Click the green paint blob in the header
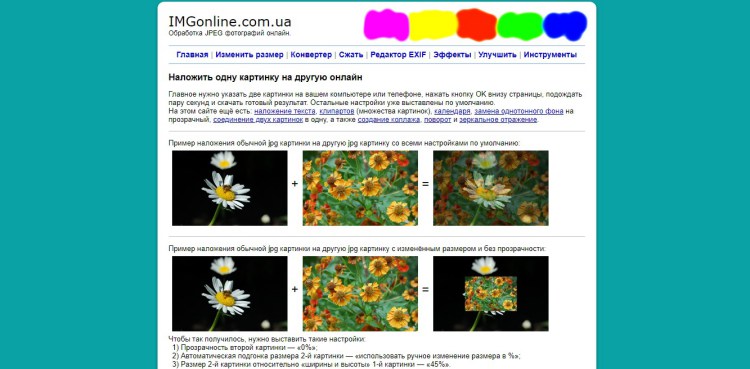Image resolution: width=750 pixels, height=369 pixels. click(520, 26)
